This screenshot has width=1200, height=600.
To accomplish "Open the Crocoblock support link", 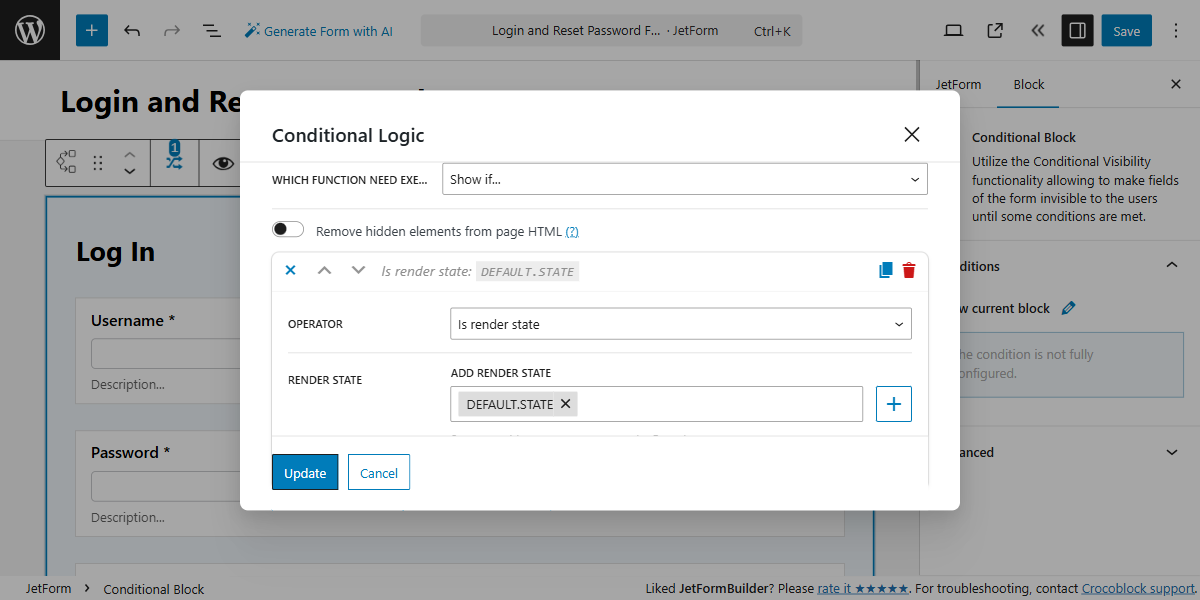I will (1139, 589).
